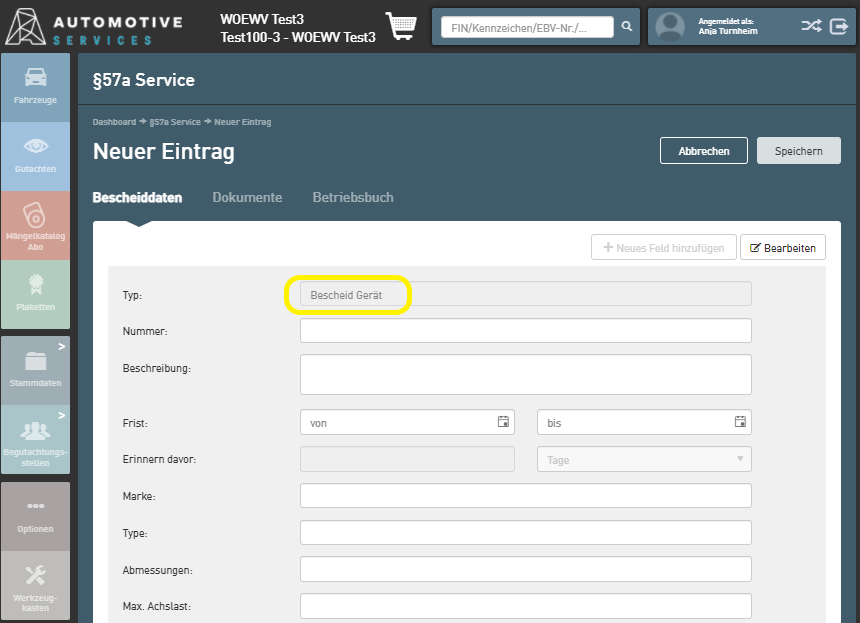Click the shopping cart icon
This screenshot has width=860, height=623.
tap(401, 27)
